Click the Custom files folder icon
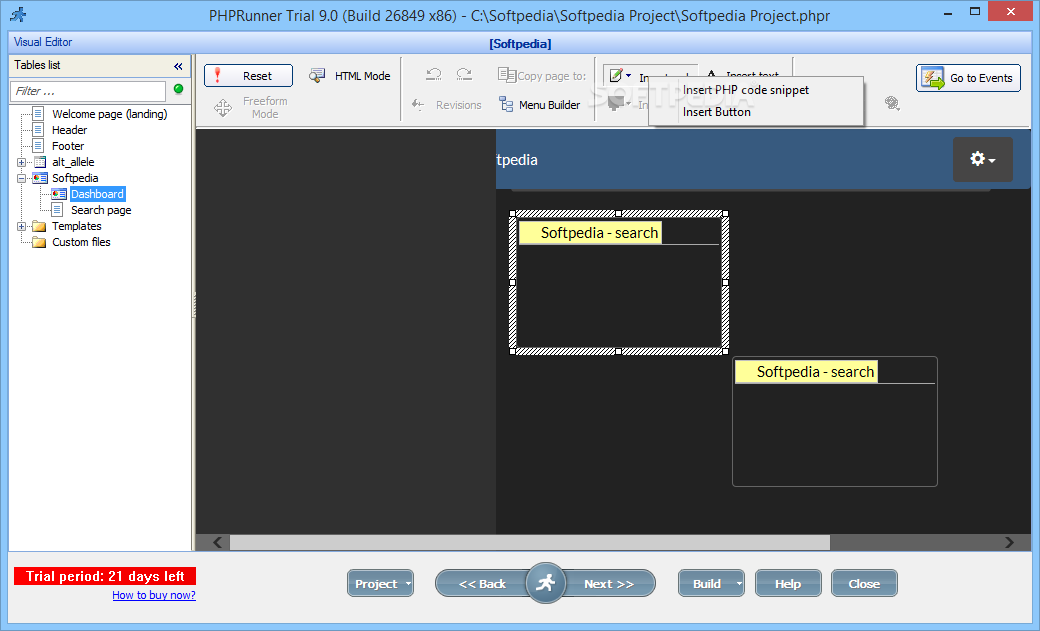 point(39,242)
